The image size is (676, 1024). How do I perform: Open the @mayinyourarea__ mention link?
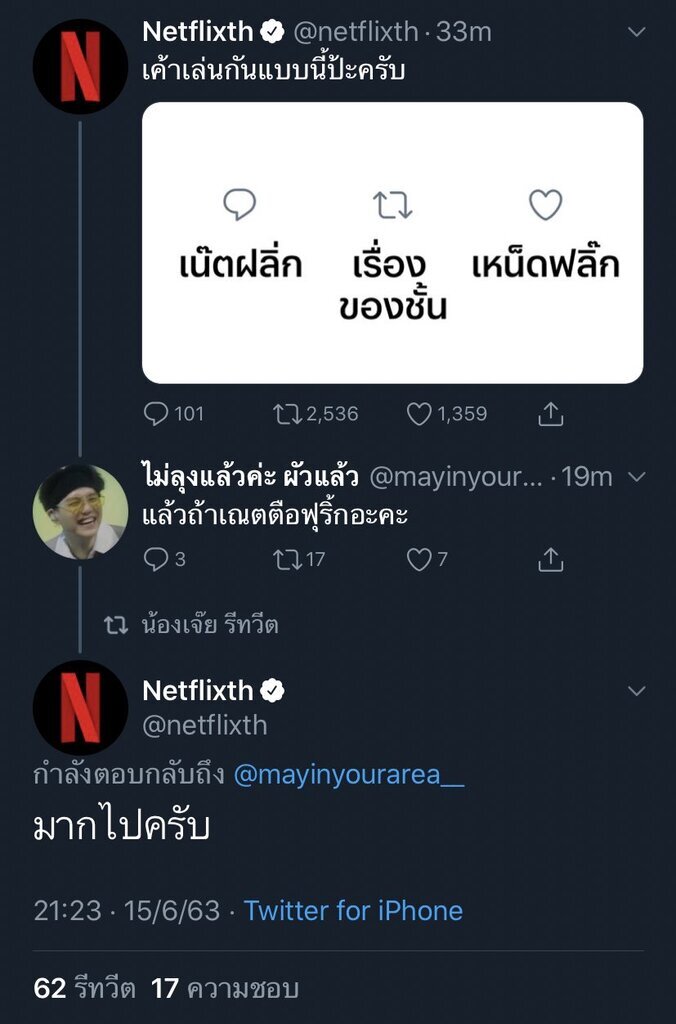coord(348,775)
